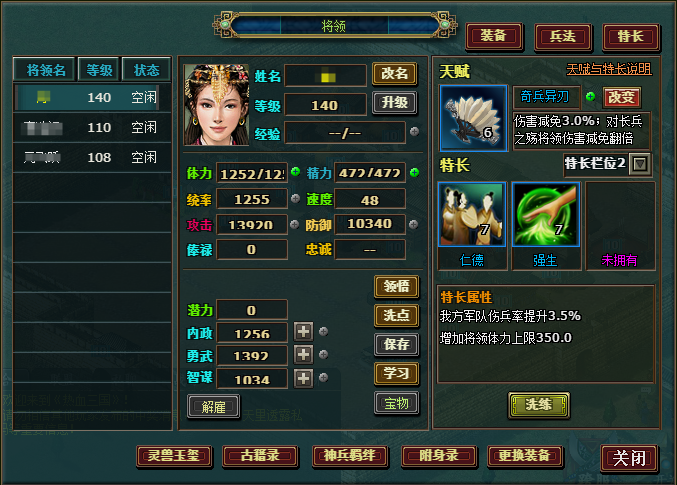Select the 仁德 specialty icon
The image size is (677, 485).
pyautogui.click(x=471, y=214)
